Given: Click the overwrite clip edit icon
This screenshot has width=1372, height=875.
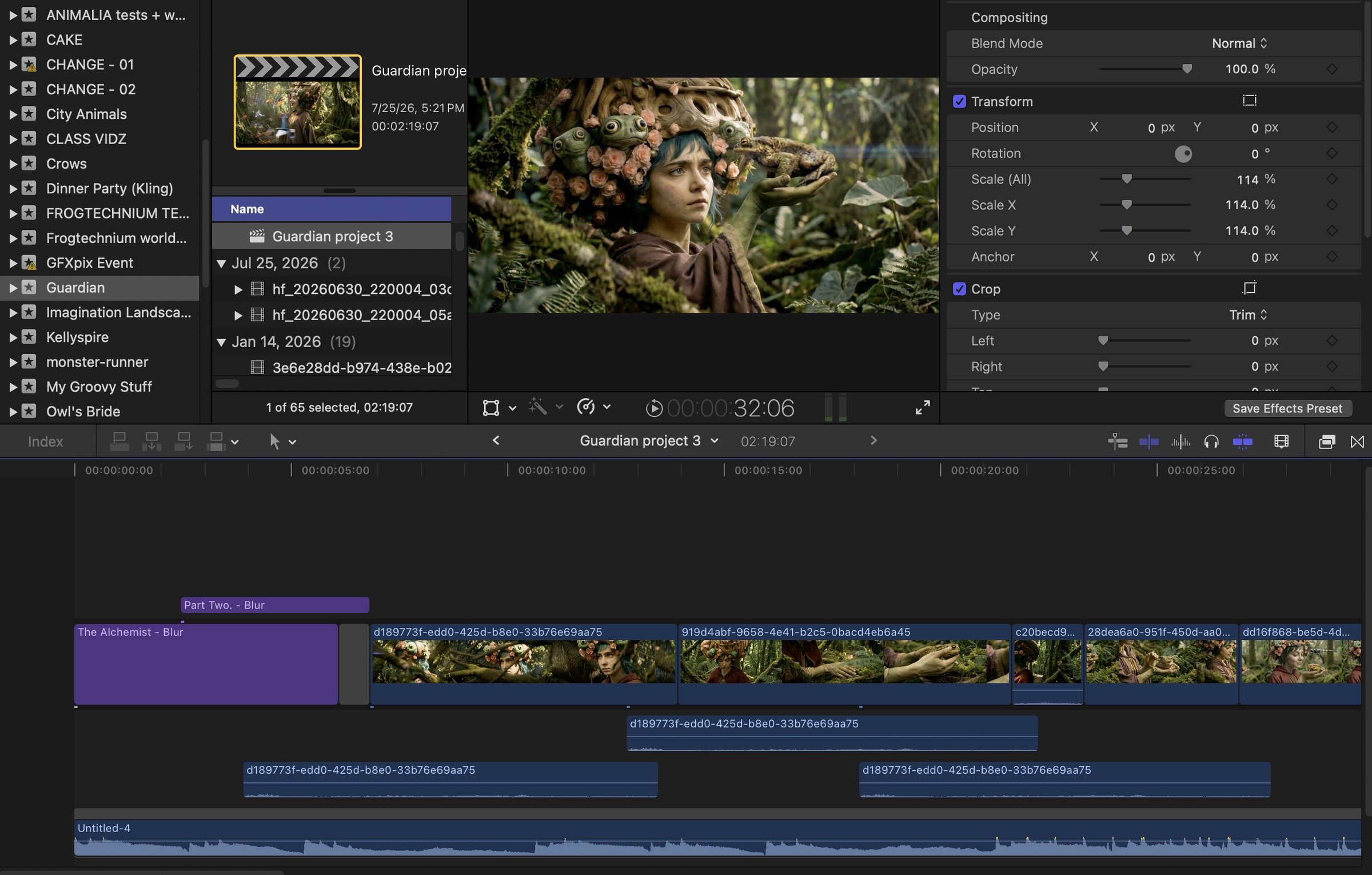Looking at the screenshot, I should (216, 441).
